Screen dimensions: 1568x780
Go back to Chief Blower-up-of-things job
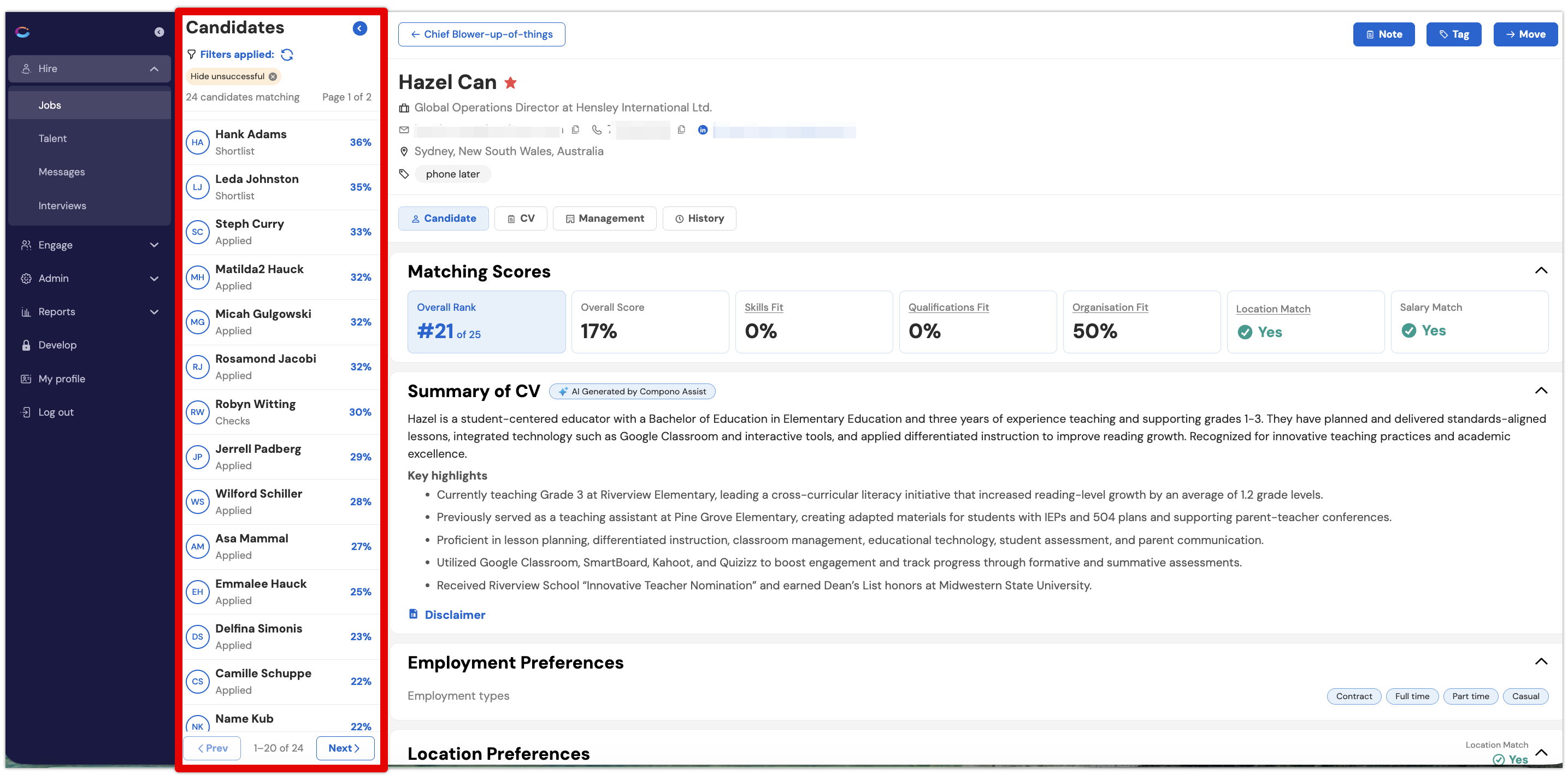pos(481,34)
